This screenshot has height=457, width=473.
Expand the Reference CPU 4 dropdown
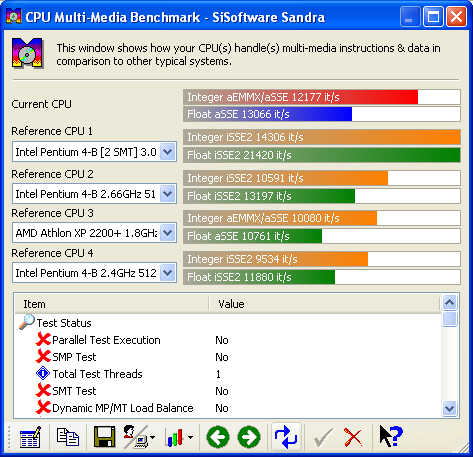click(167, 273)
